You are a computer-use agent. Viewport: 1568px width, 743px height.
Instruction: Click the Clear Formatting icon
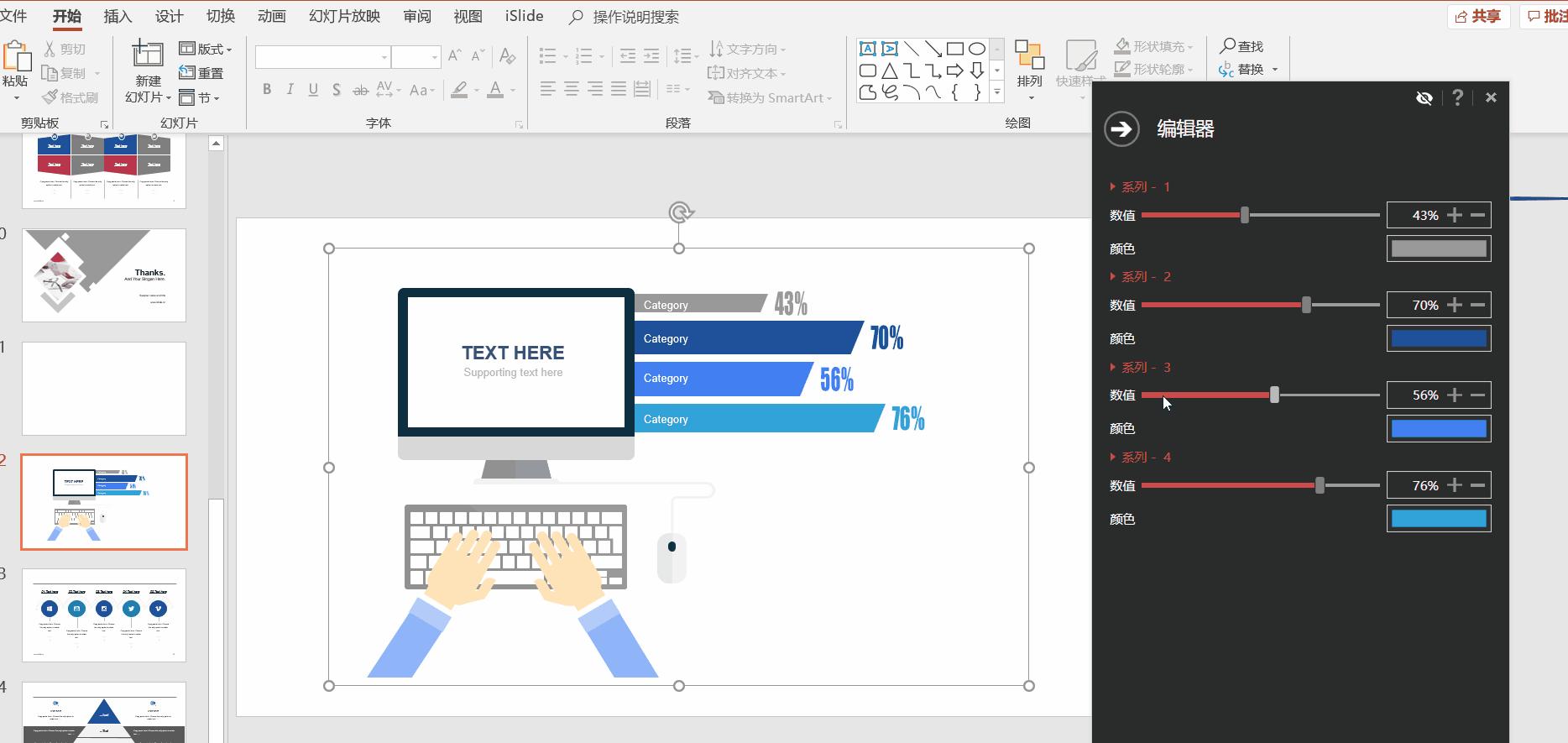click(x=507, y=56)
